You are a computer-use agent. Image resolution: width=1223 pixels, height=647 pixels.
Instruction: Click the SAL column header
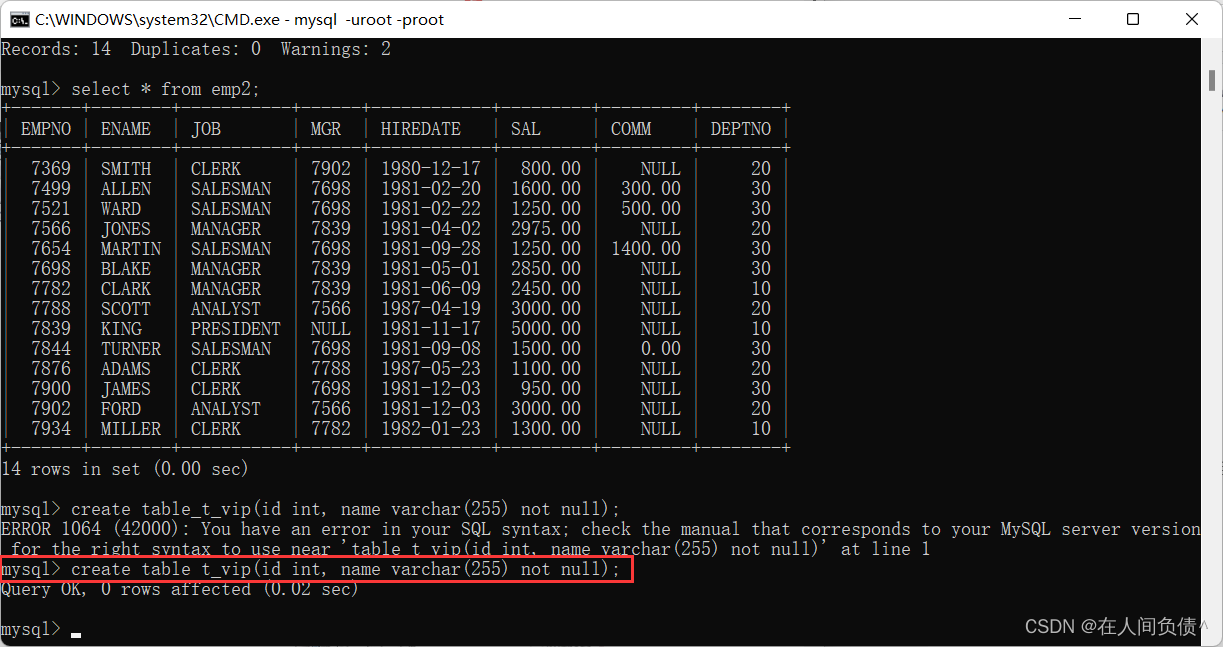(x=526, y=129)
